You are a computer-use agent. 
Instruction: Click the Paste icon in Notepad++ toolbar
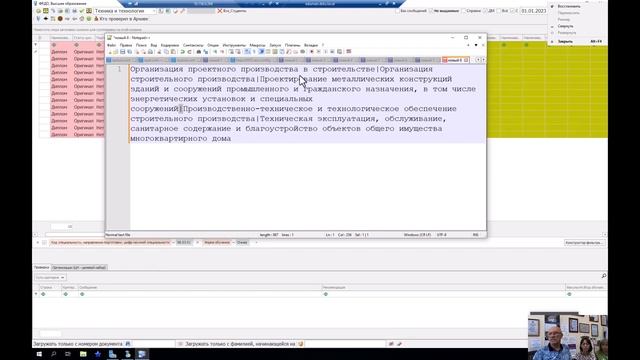pos(173,52)
